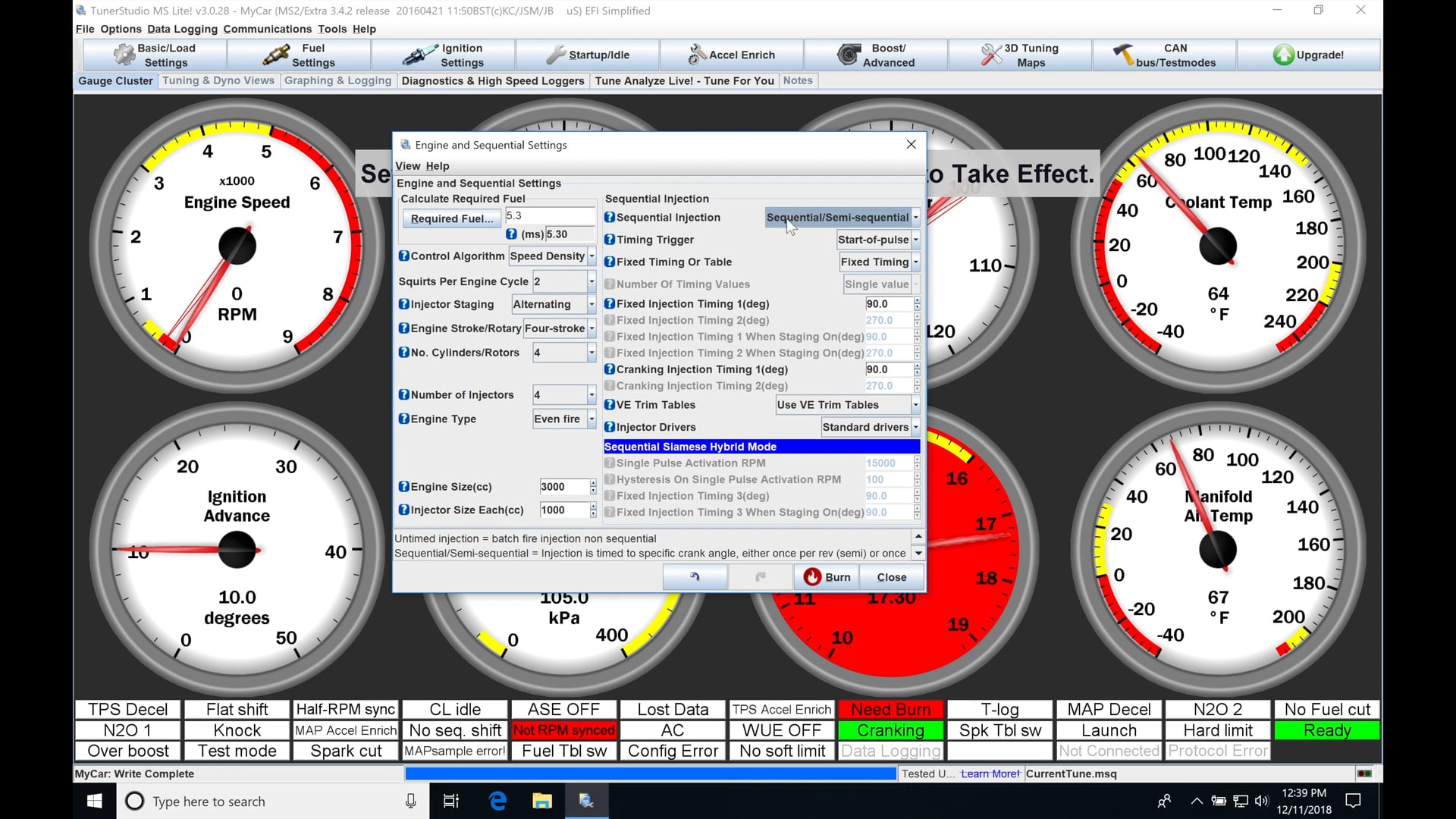Open Fuel Settings injector icon
The height and width of the screenshot is (819, 1456).
(x=276, y=55)
